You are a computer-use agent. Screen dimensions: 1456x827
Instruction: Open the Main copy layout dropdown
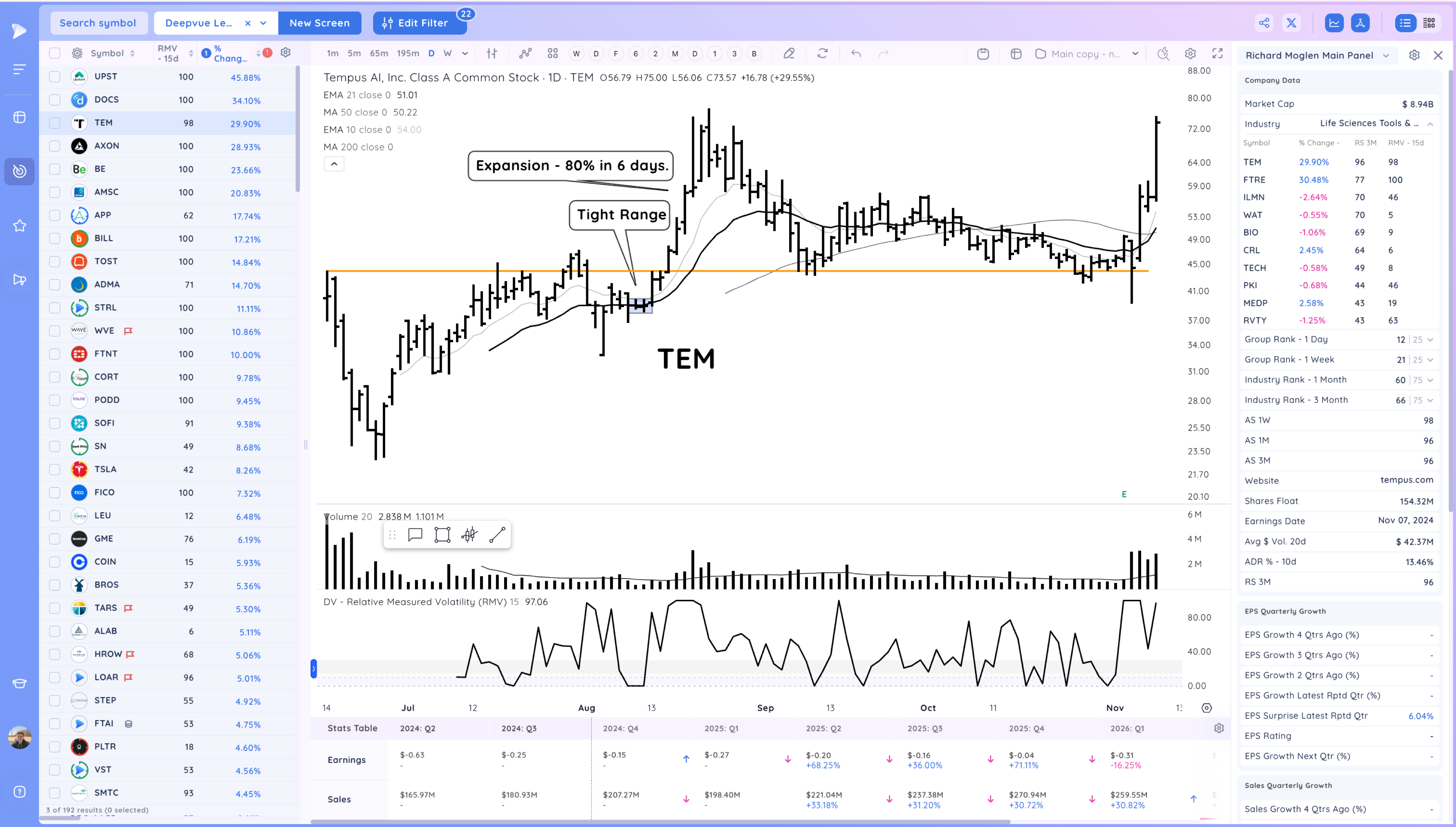point(1135,54)
